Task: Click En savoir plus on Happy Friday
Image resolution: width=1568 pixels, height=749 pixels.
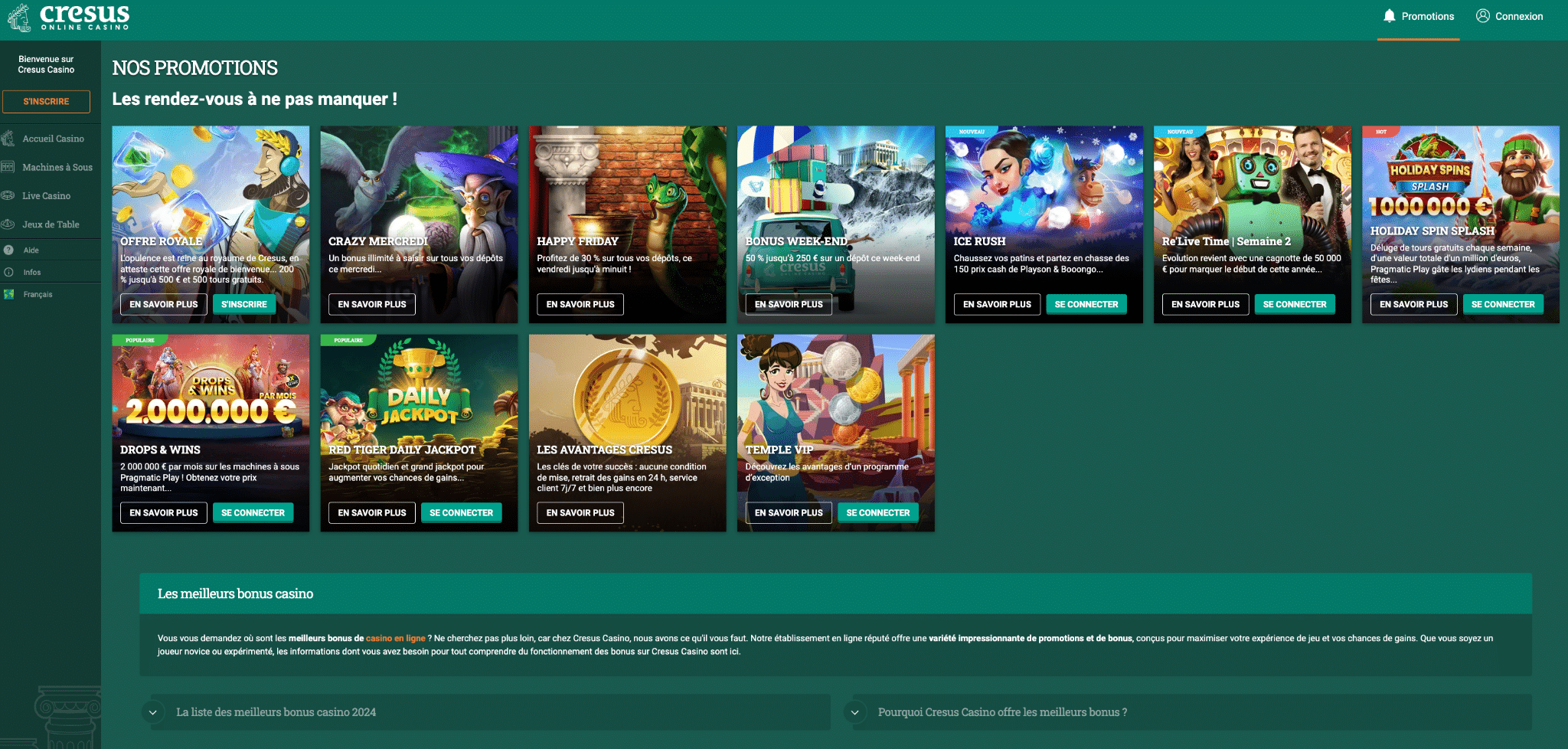Action: (580, 304)
